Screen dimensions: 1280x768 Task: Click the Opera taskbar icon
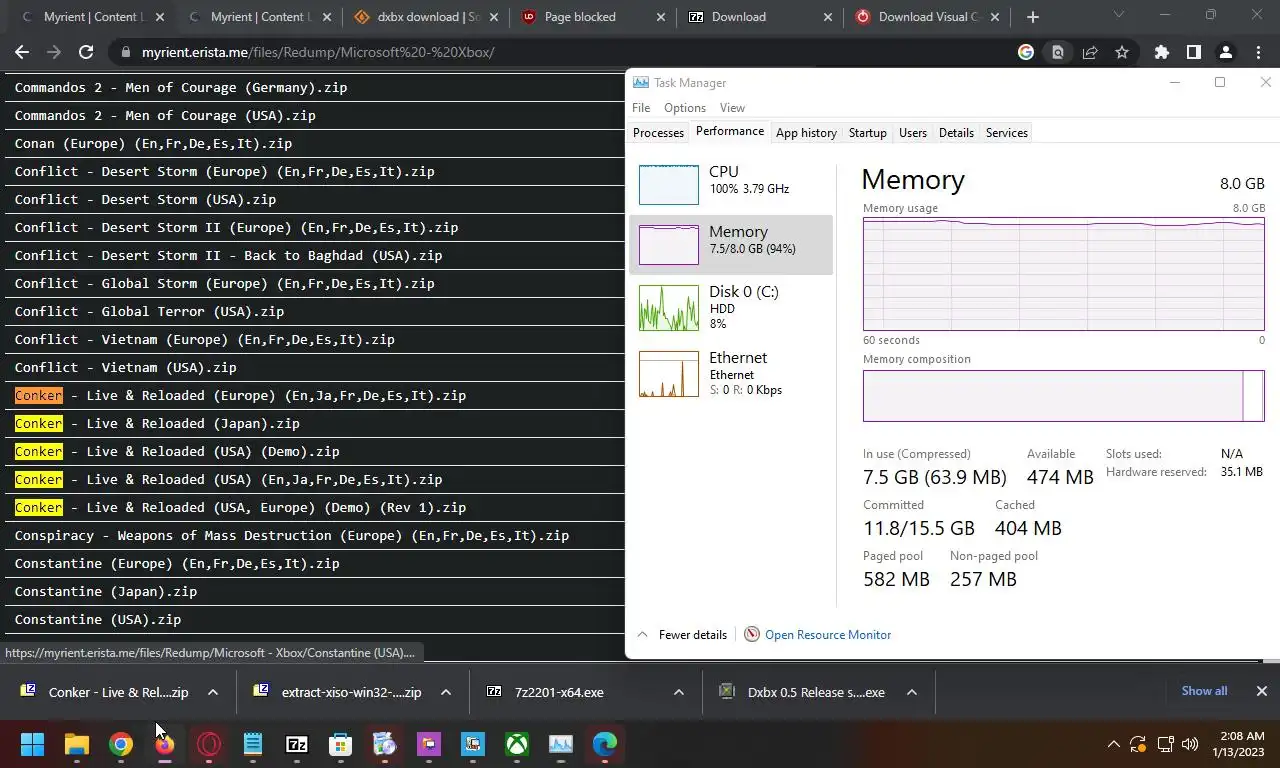(209, 744)
